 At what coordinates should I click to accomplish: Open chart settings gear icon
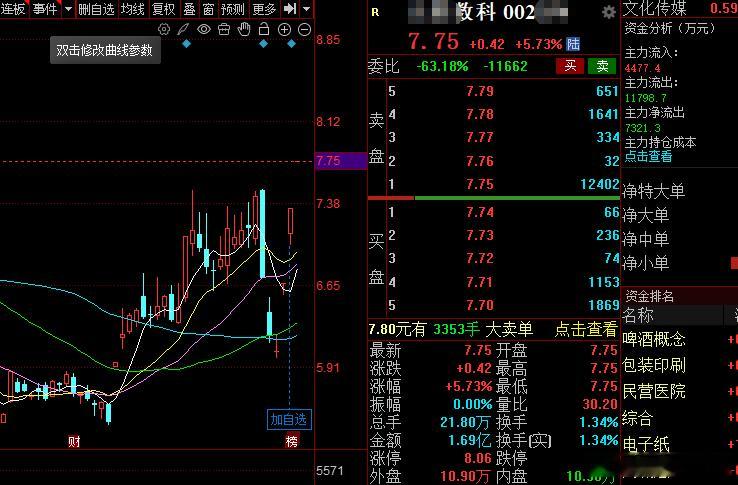(x=164, y=29)
